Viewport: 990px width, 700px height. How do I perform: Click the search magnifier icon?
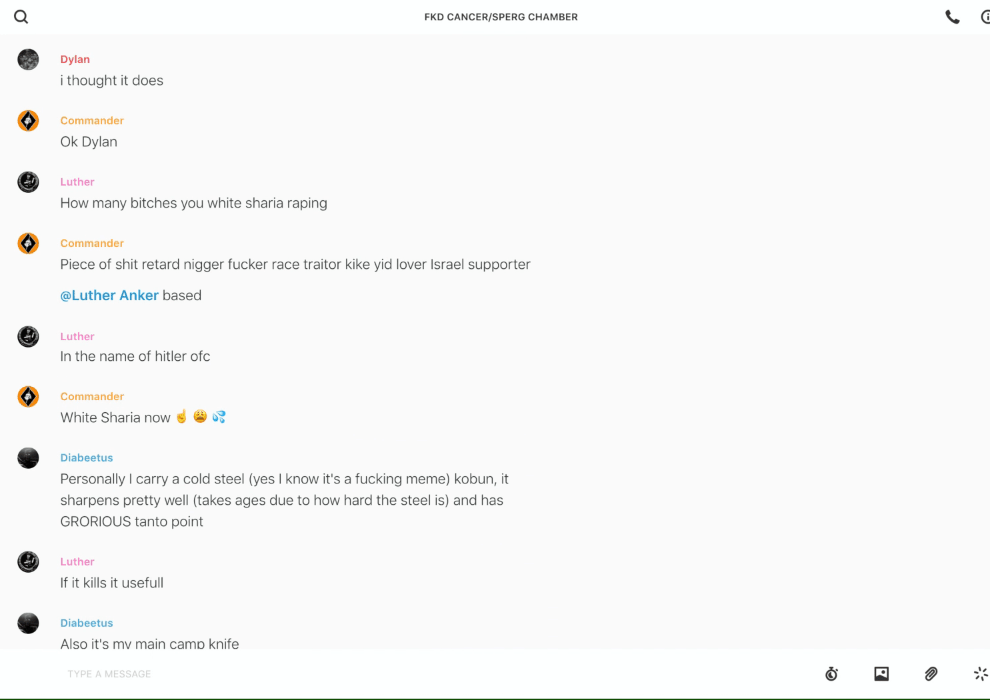(21, 17)
